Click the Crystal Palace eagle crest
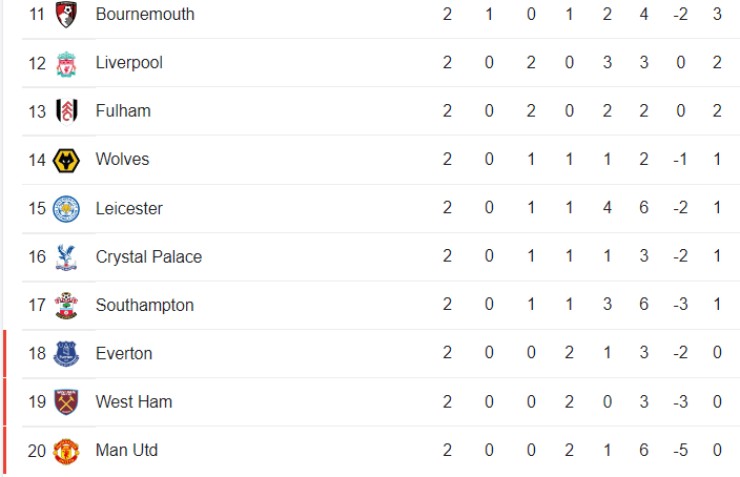740x477 pixels. 66,257
